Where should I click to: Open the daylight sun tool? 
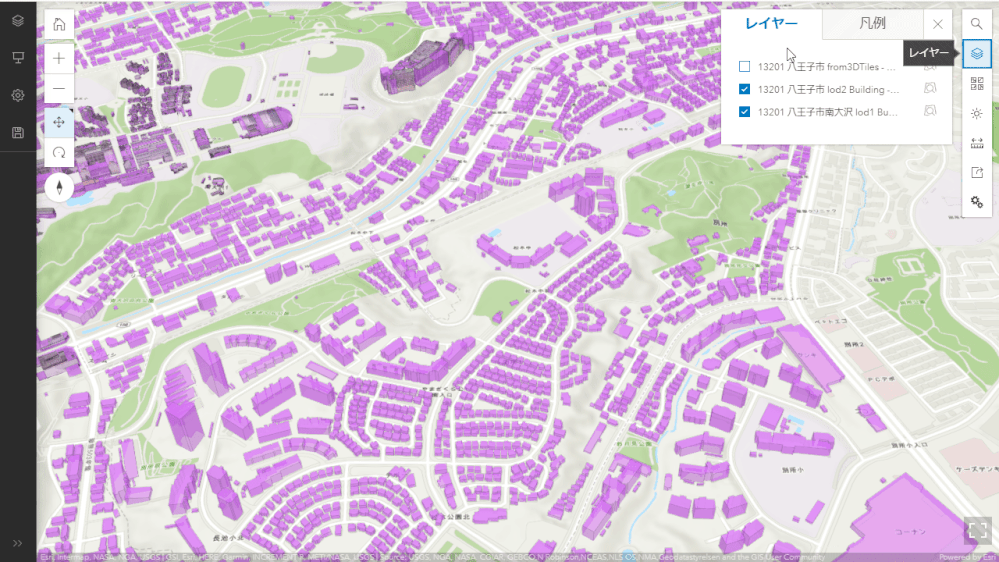point(977,113)
